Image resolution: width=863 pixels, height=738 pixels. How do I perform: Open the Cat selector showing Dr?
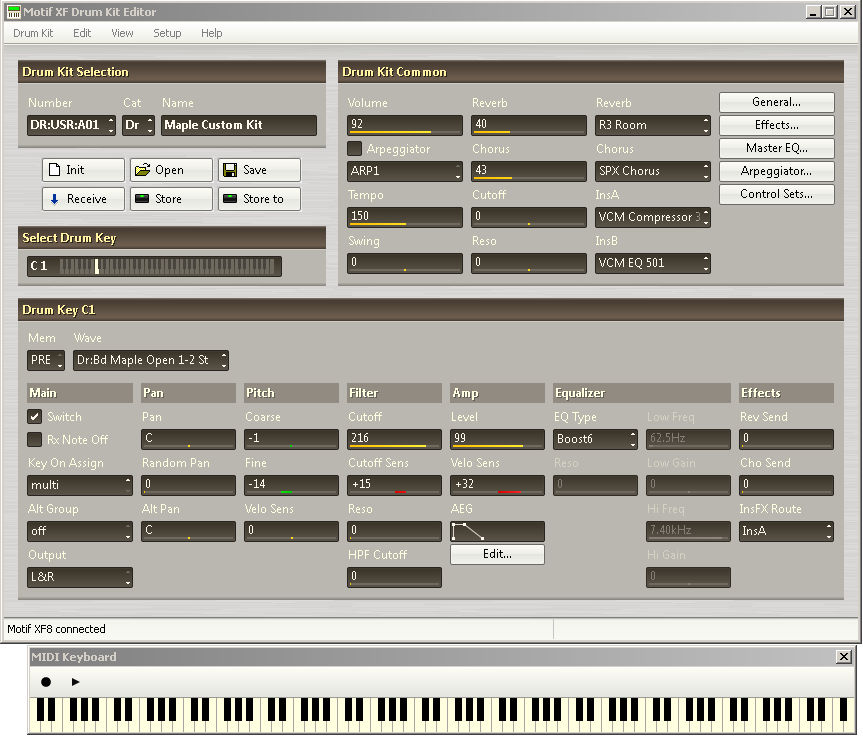click(139, 125)
